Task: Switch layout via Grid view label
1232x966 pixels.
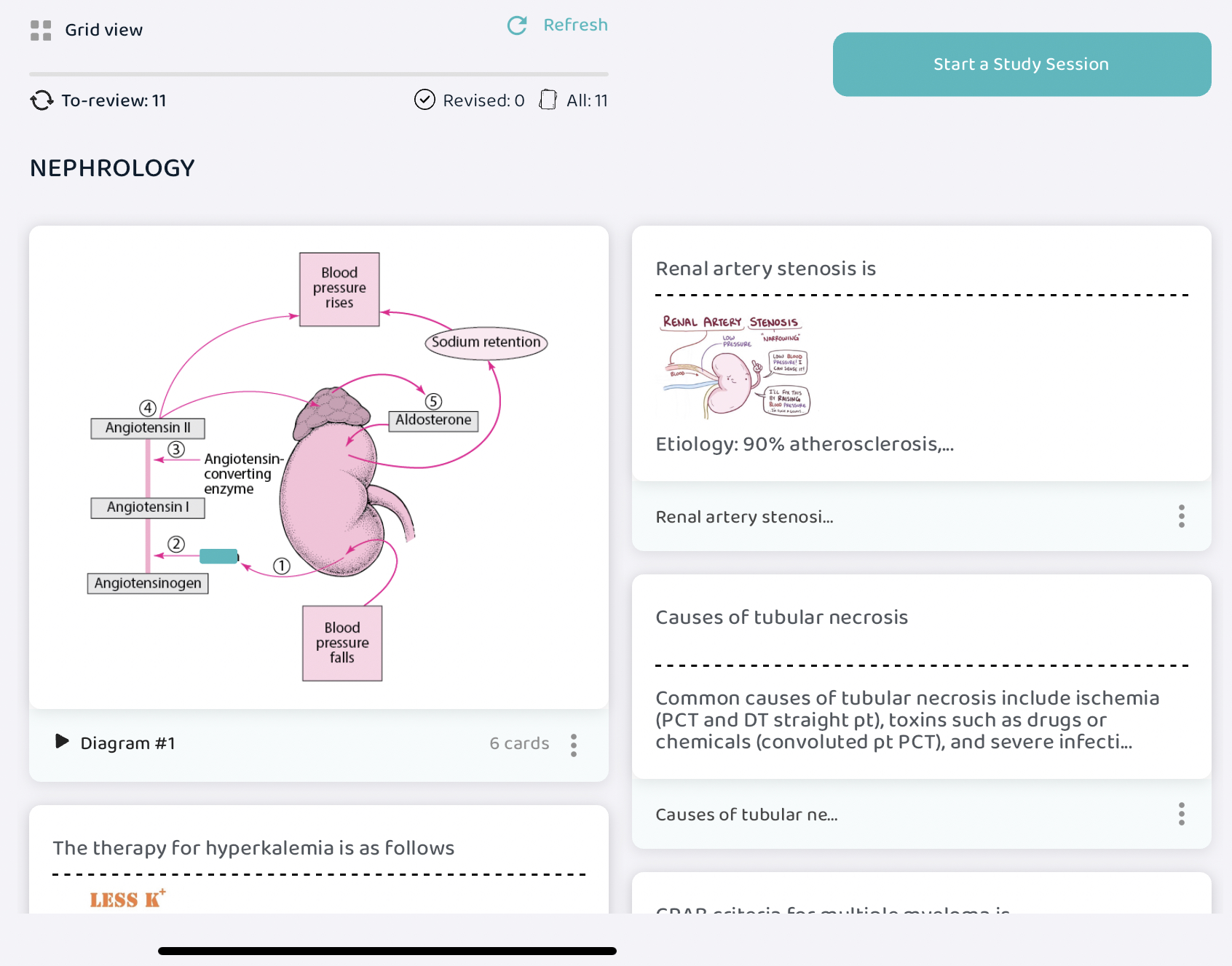Action: [104, 30]
